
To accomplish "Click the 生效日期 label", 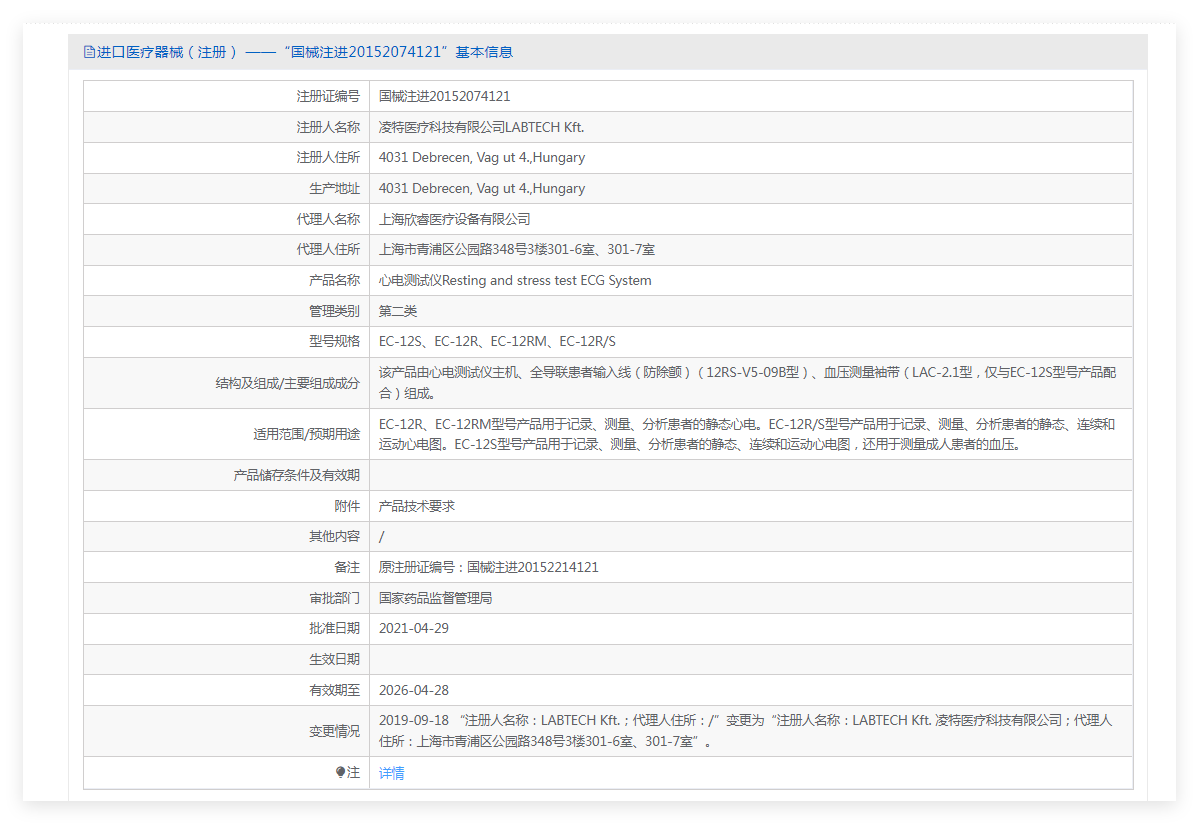I will point(334,659).
